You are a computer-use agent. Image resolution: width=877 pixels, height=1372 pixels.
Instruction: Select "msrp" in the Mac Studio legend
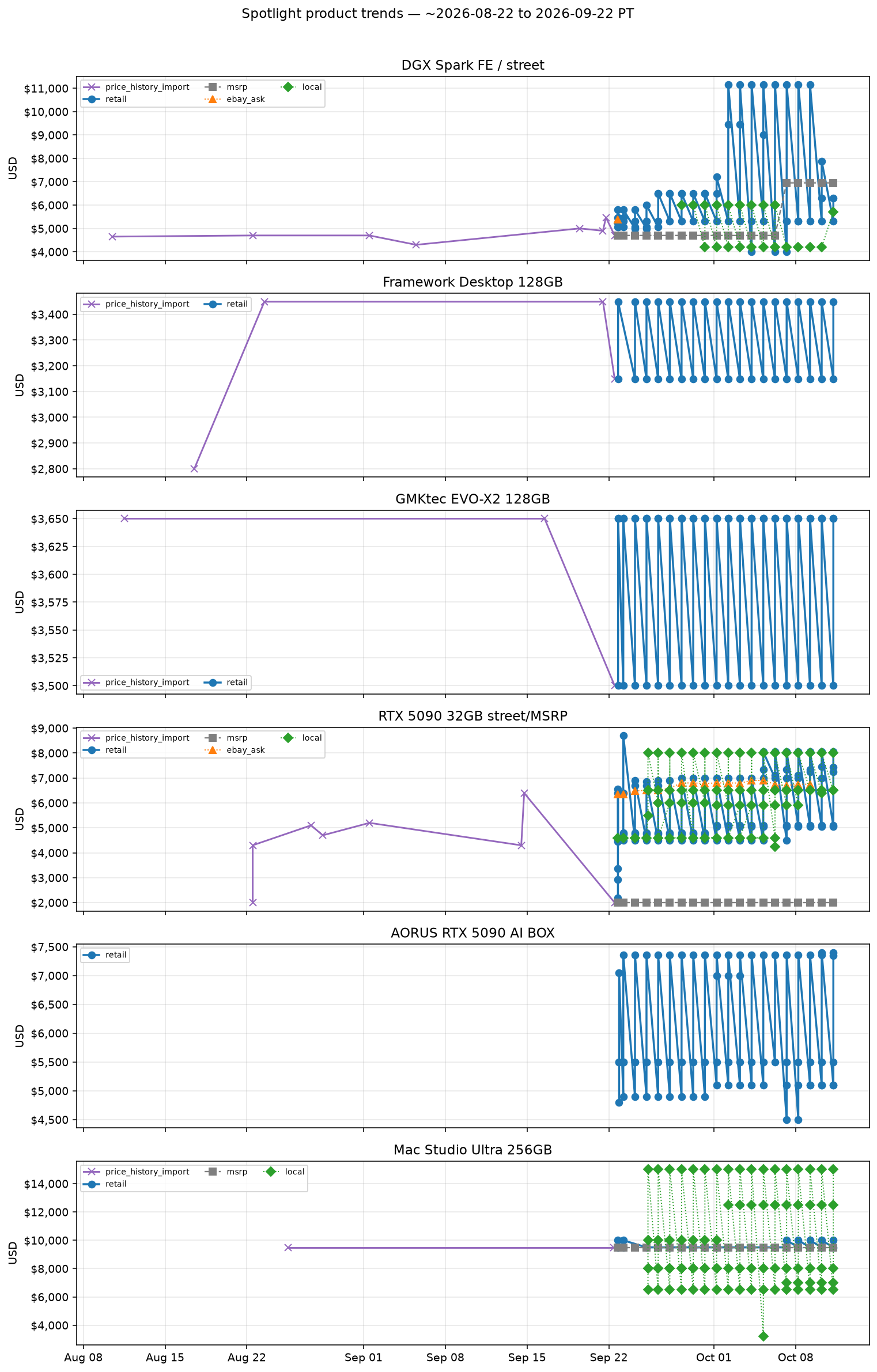237,1172
